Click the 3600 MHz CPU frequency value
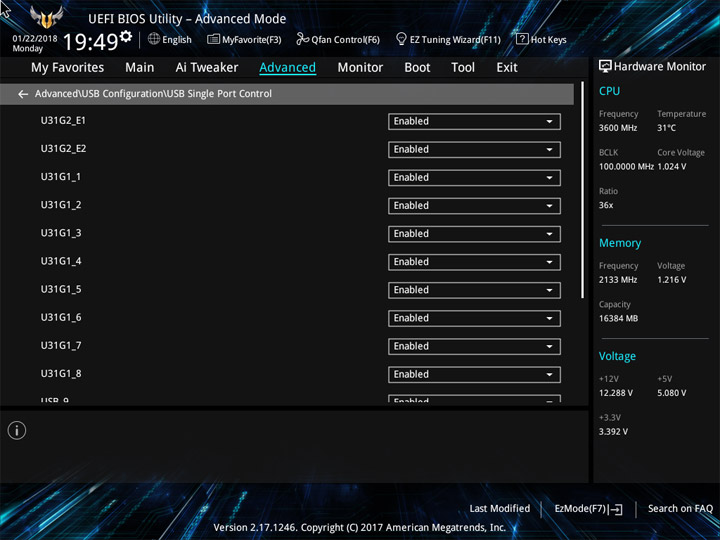This screenshot has width=720, height=540. [618, 128]
